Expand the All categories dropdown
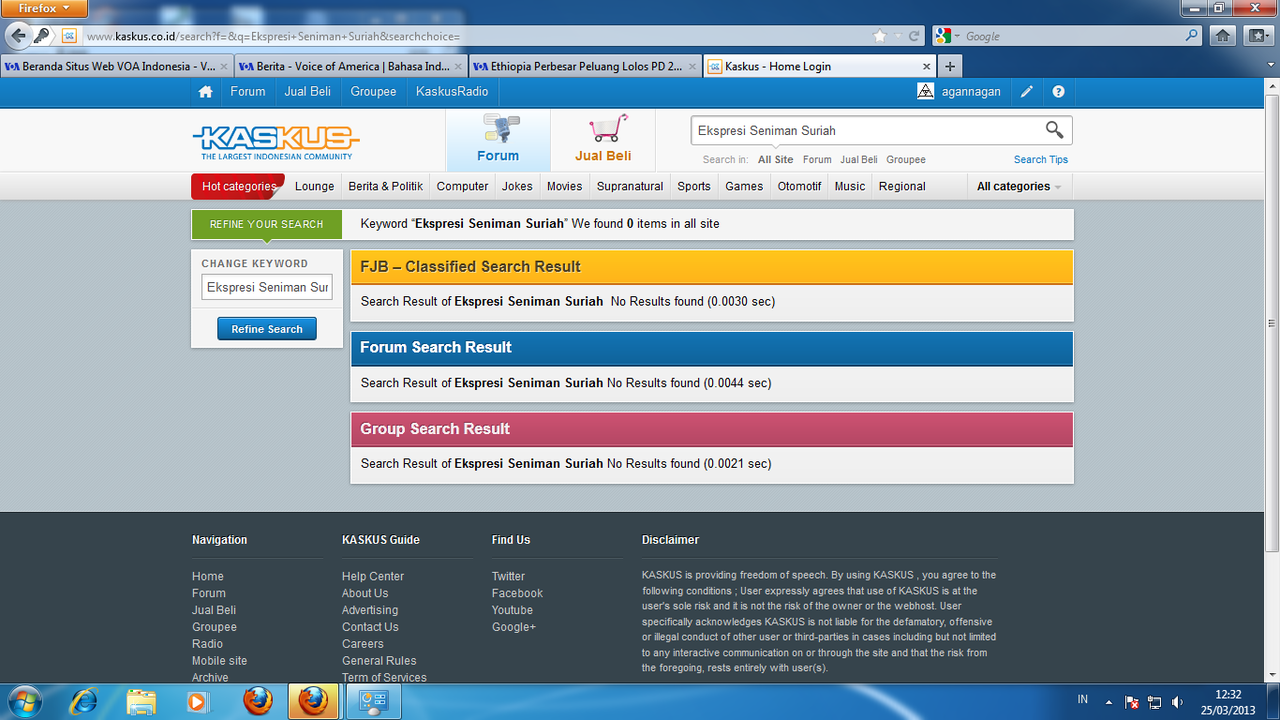1280x720 pixels. [x=1019, y=186]
